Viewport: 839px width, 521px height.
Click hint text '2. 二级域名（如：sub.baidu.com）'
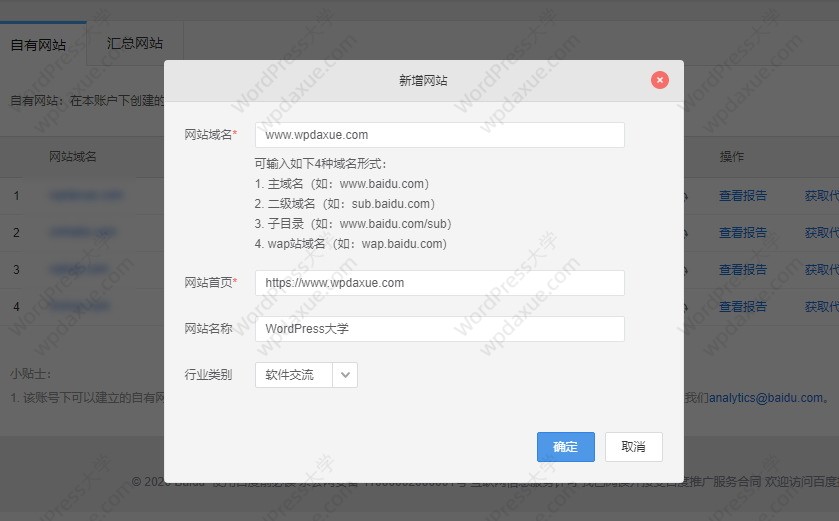(345, 204)
